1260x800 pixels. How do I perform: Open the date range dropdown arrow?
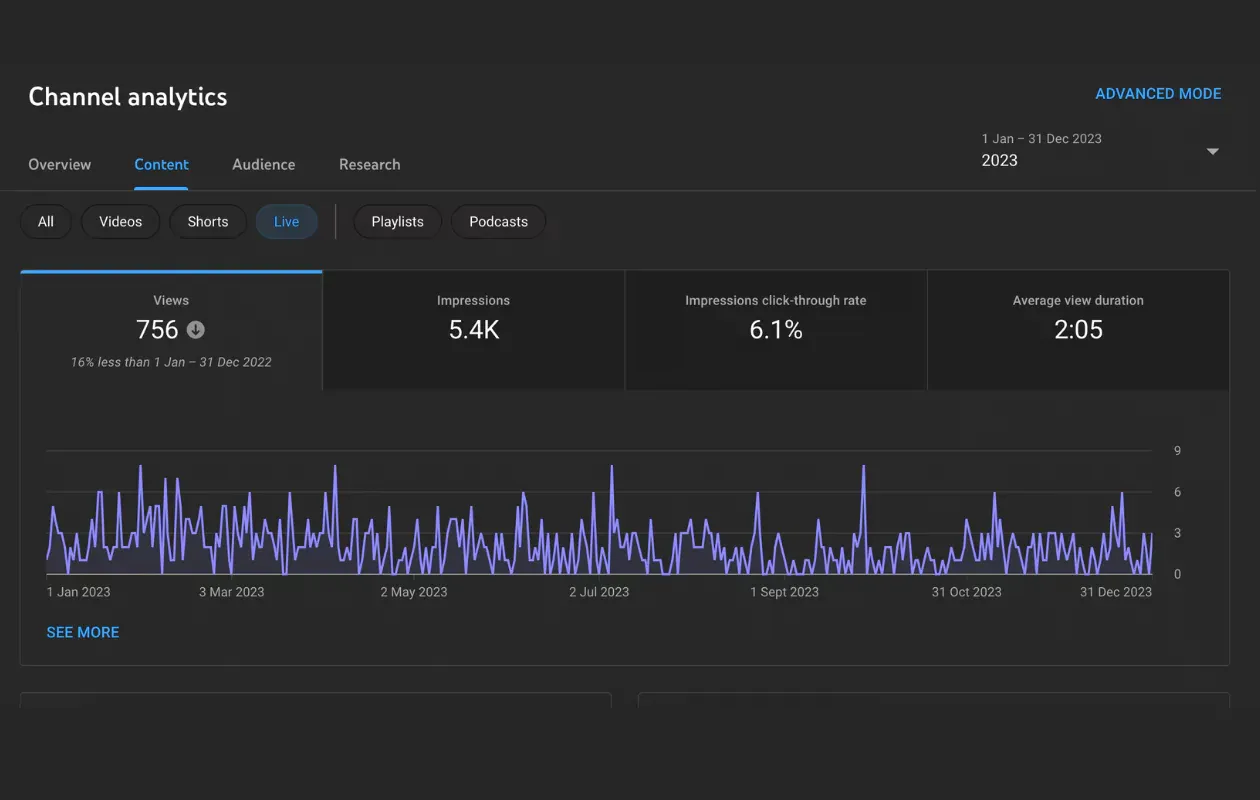click(1212, 151)
